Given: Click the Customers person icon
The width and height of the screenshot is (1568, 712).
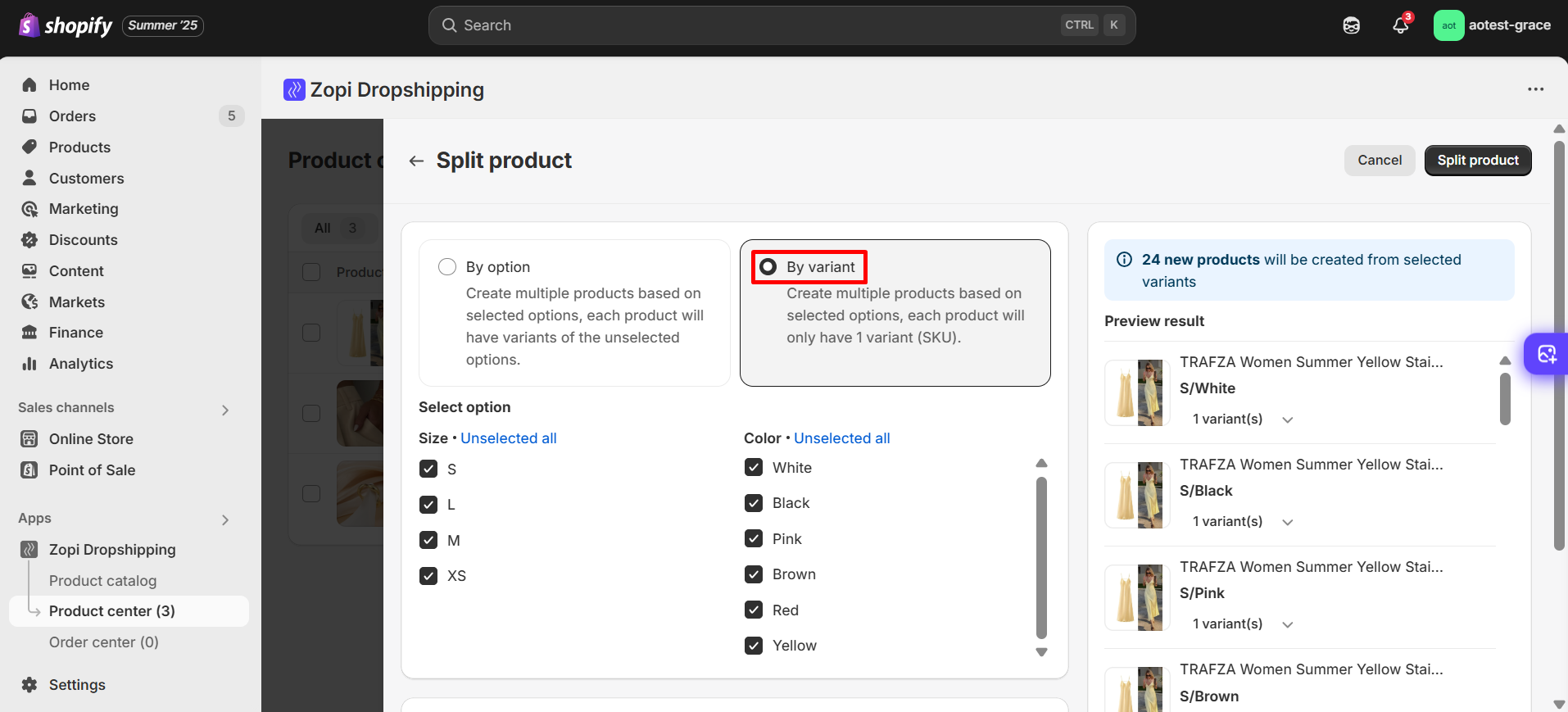Looking at the screenshot, I should pyautogui.click(x=29, y=178).
